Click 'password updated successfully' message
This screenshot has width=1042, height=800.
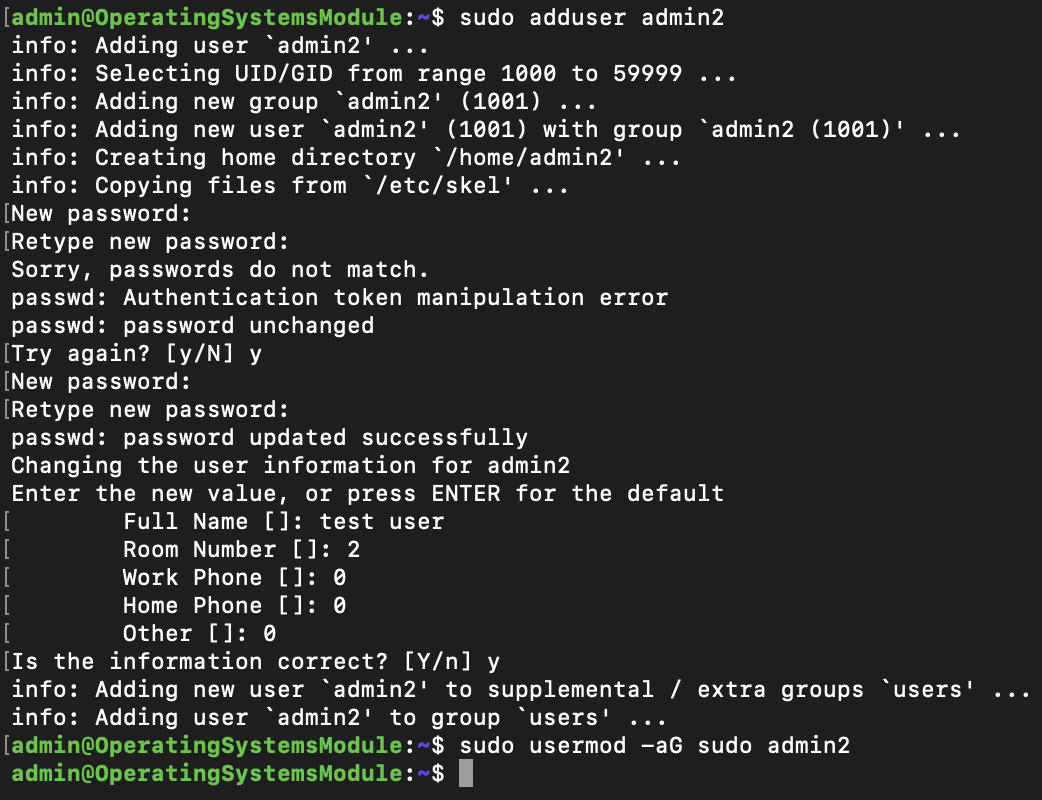tap(325, 437)
